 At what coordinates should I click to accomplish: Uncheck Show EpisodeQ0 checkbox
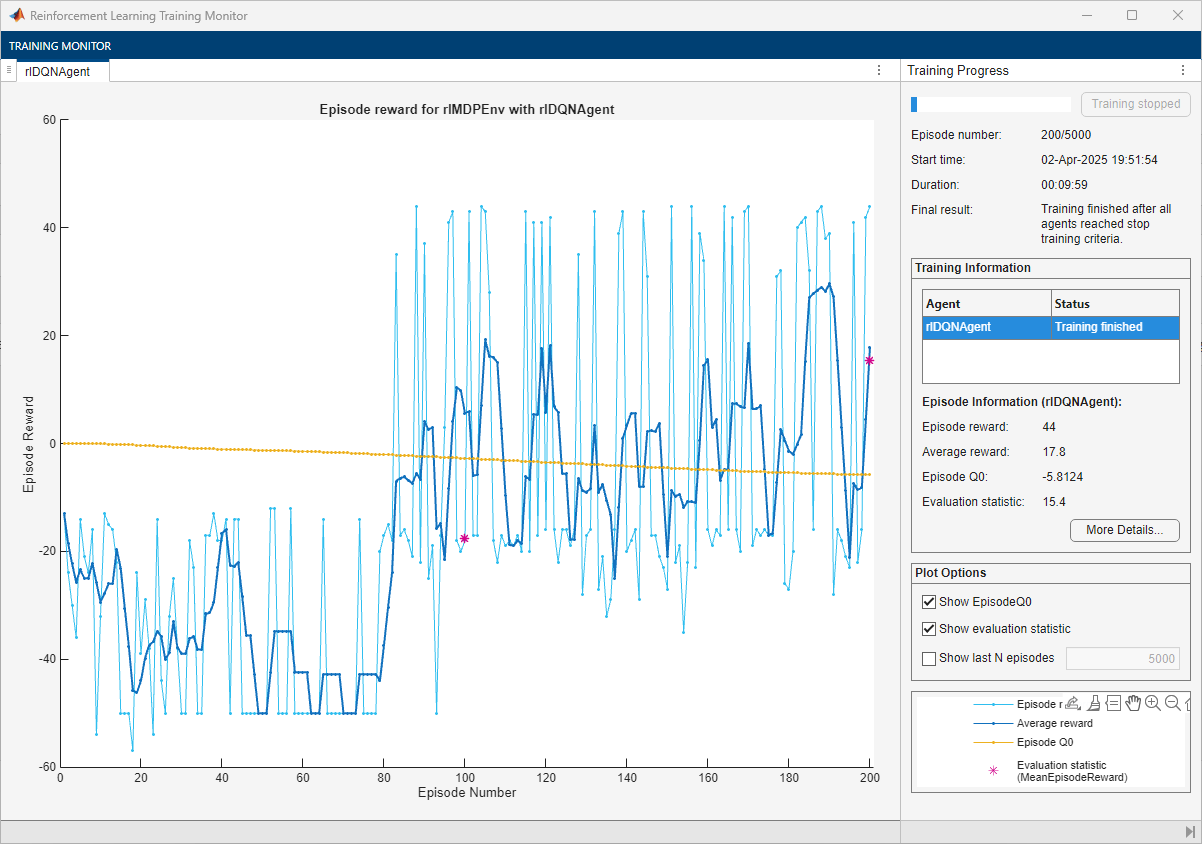point(929,602)
